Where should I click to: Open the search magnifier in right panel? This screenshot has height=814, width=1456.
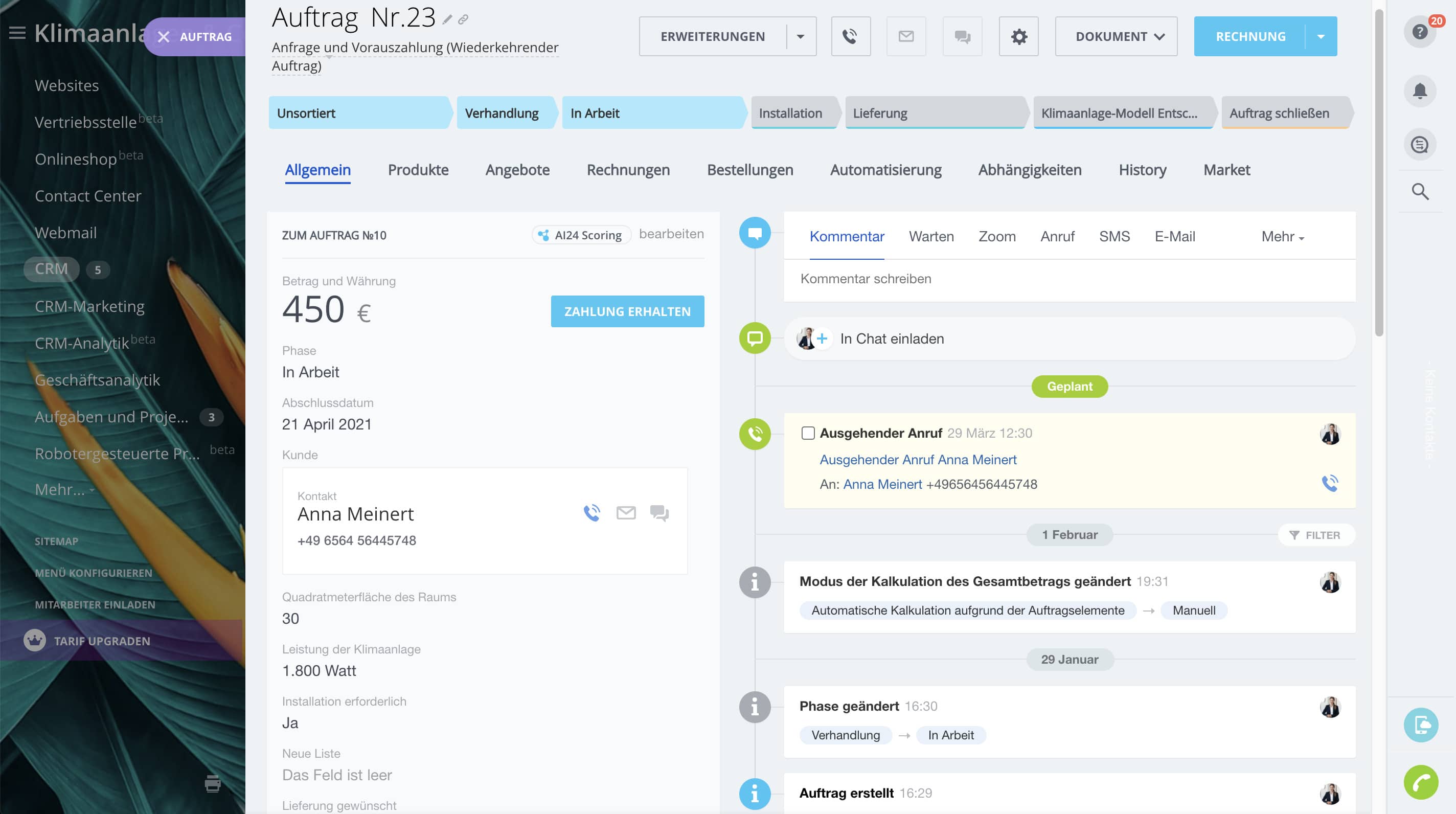pyautogui.click(x=1420, y=192)
